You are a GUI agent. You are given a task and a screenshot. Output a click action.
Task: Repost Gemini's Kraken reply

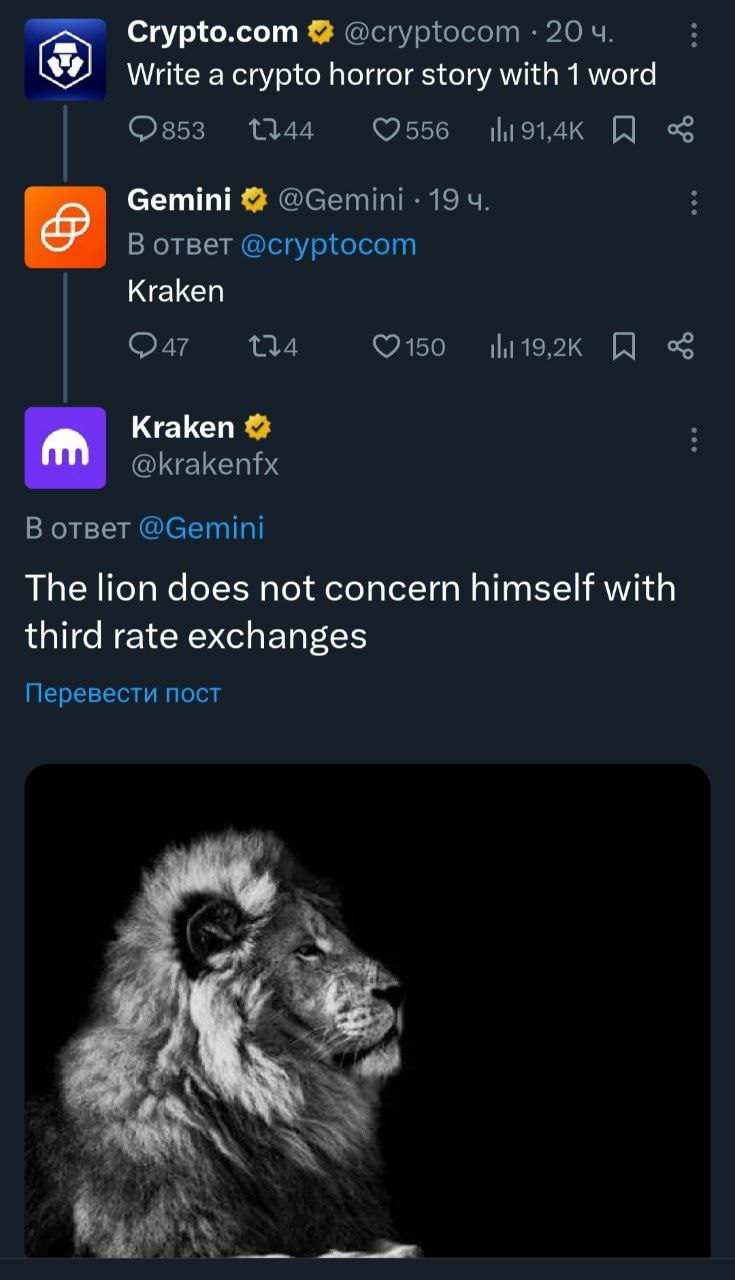click(x=262, y=347)
